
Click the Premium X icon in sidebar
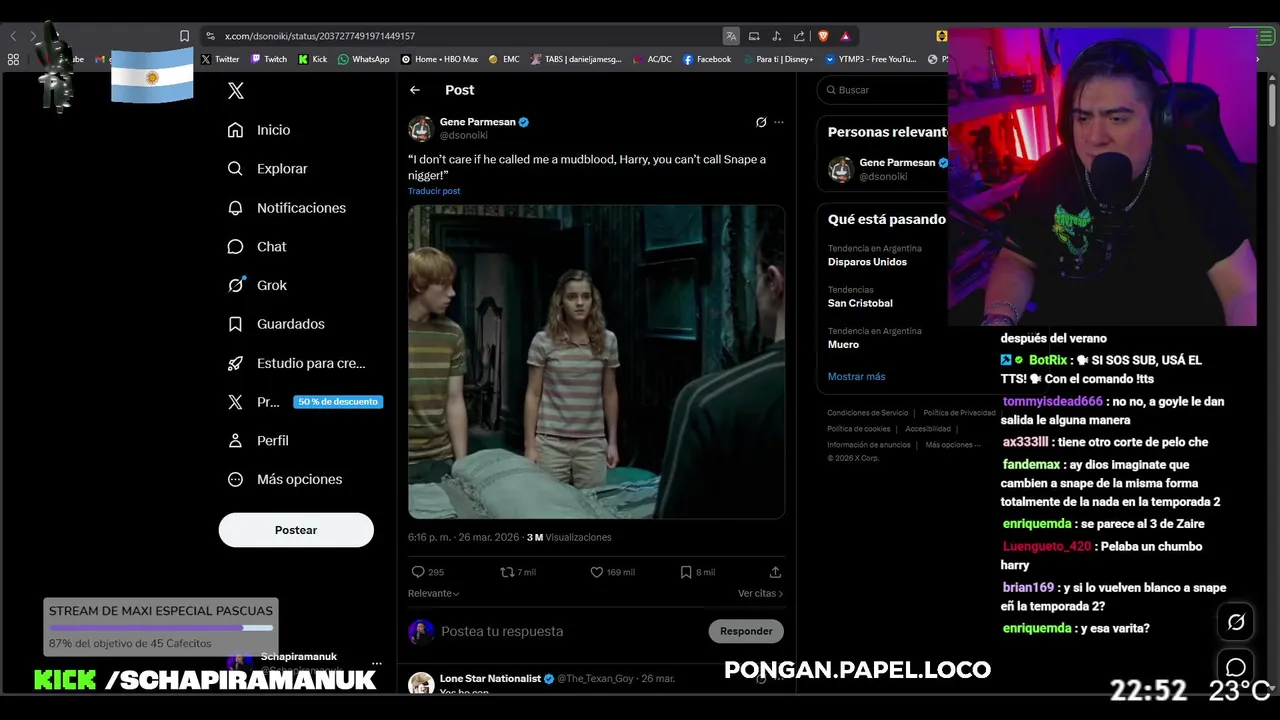[235, 402]
